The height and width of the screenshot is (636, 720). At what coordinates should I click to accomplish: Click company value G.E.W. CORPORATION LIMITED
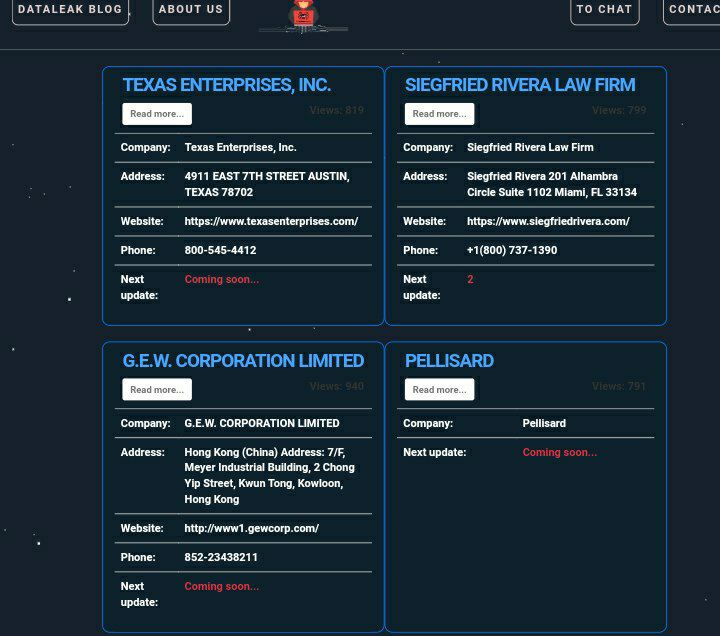point(262,423)
